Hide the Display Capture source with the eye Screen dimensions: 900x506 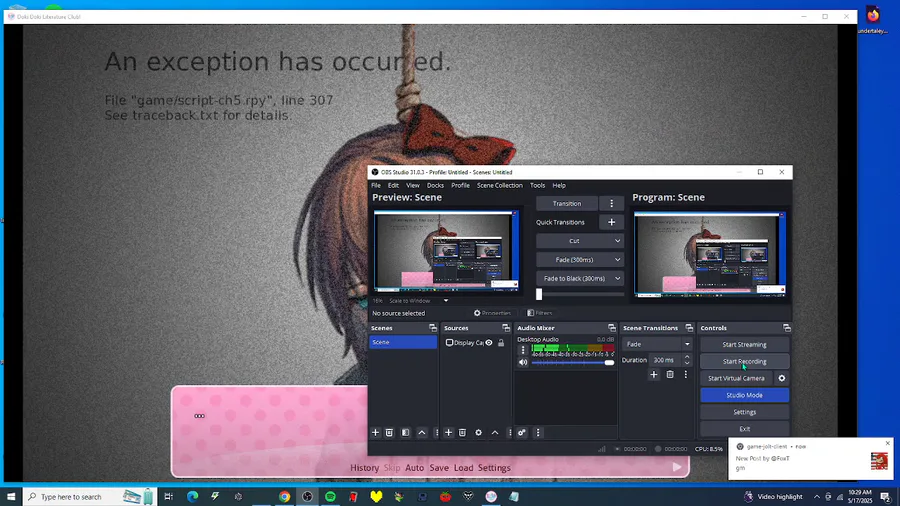click(x=489, y=342)
